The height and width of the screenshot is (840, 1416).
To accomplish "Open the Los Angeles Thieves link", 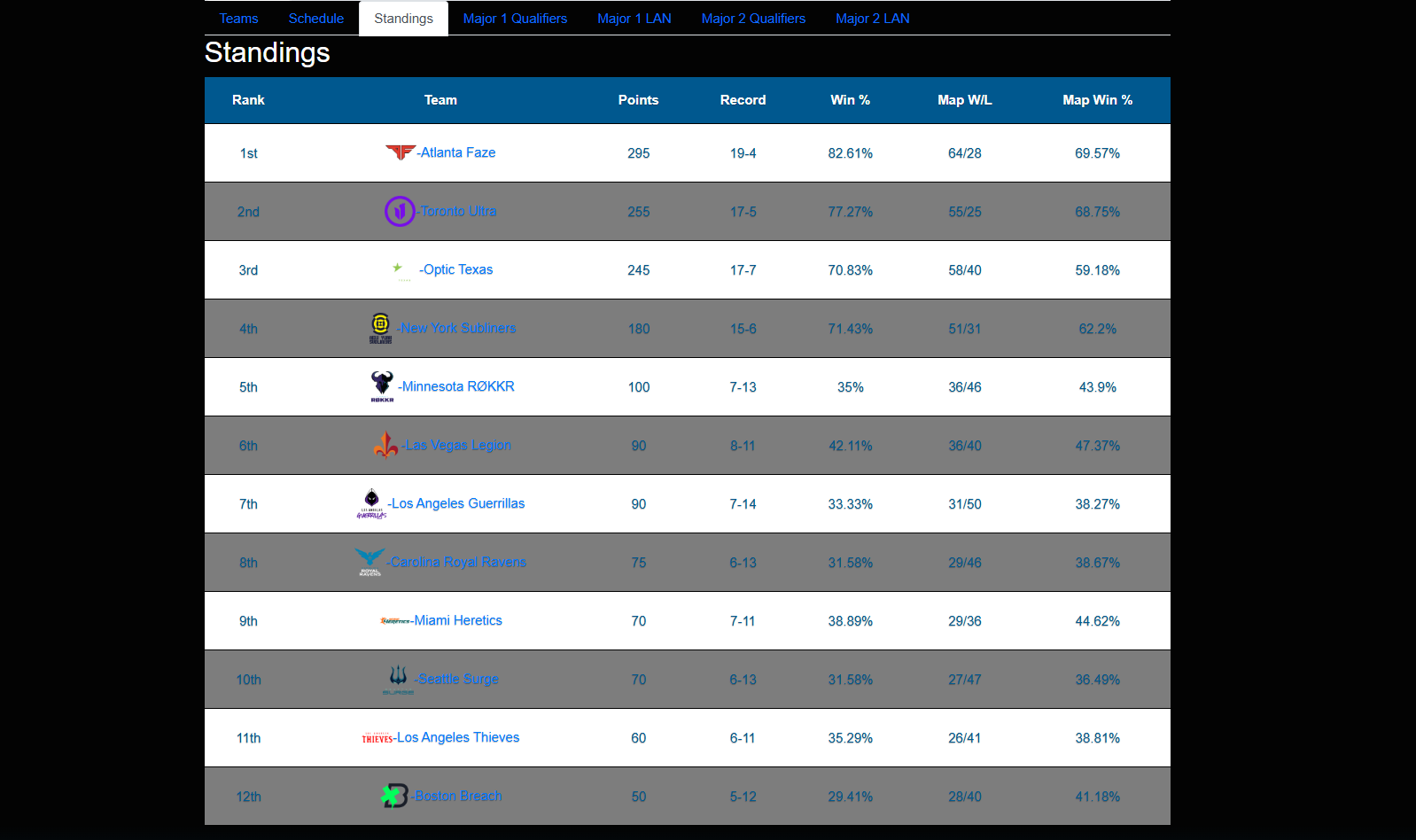I will (x=456, y=737).
